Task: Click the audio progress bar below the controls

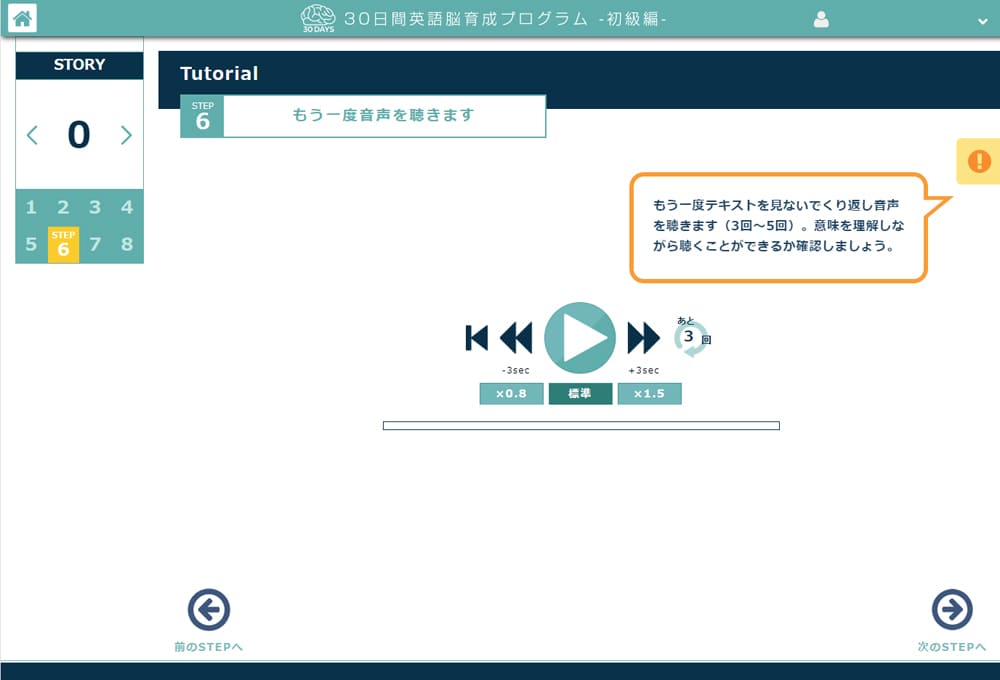Action: tap(583, 426)
